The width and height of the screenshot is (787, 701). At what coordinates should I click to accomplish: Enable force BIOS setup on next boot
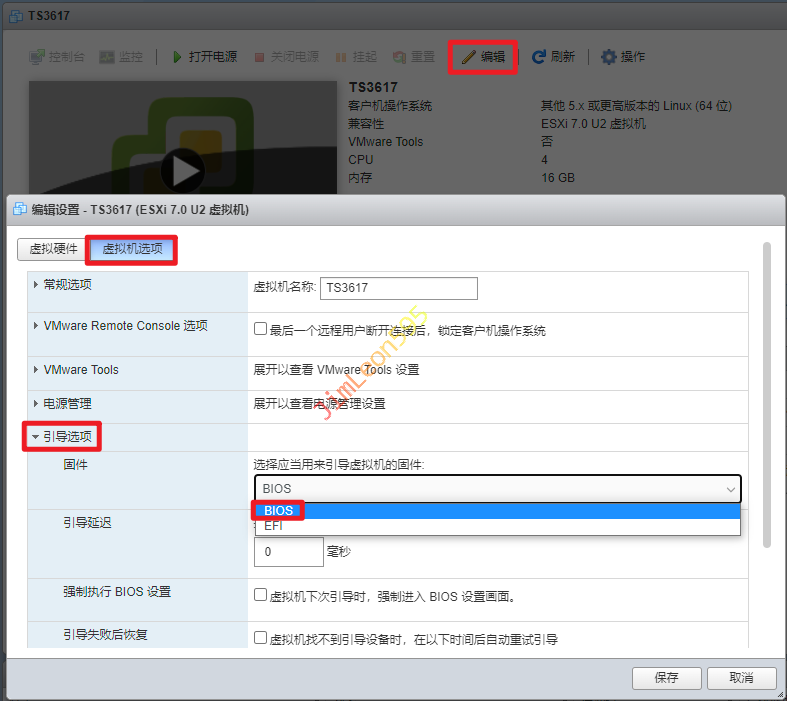click(x=261, y=596)
